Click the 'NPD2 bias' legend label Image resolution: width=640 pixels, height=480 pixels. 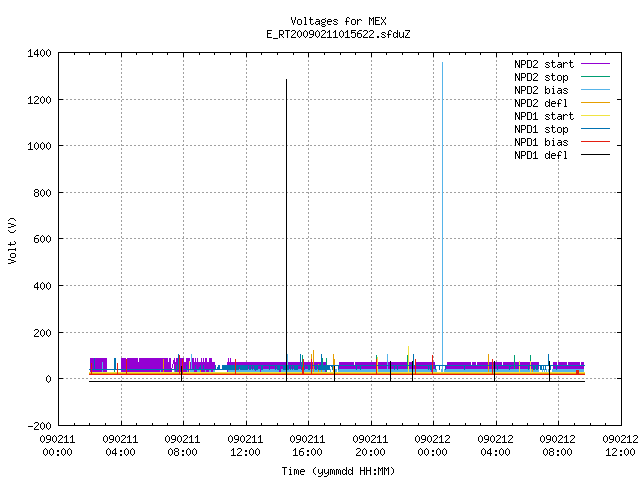pyautogui.click(x=541, y=90)
